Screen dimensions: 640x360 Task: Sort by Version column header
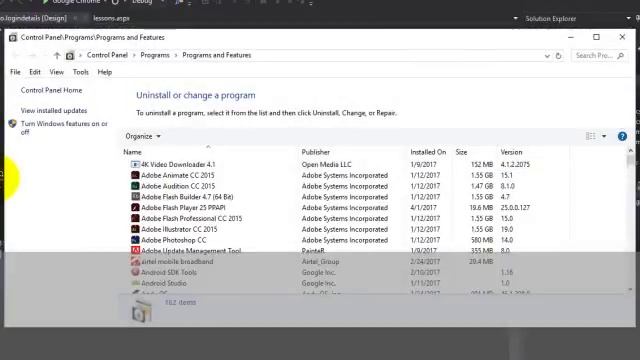(x=511, y=152)
